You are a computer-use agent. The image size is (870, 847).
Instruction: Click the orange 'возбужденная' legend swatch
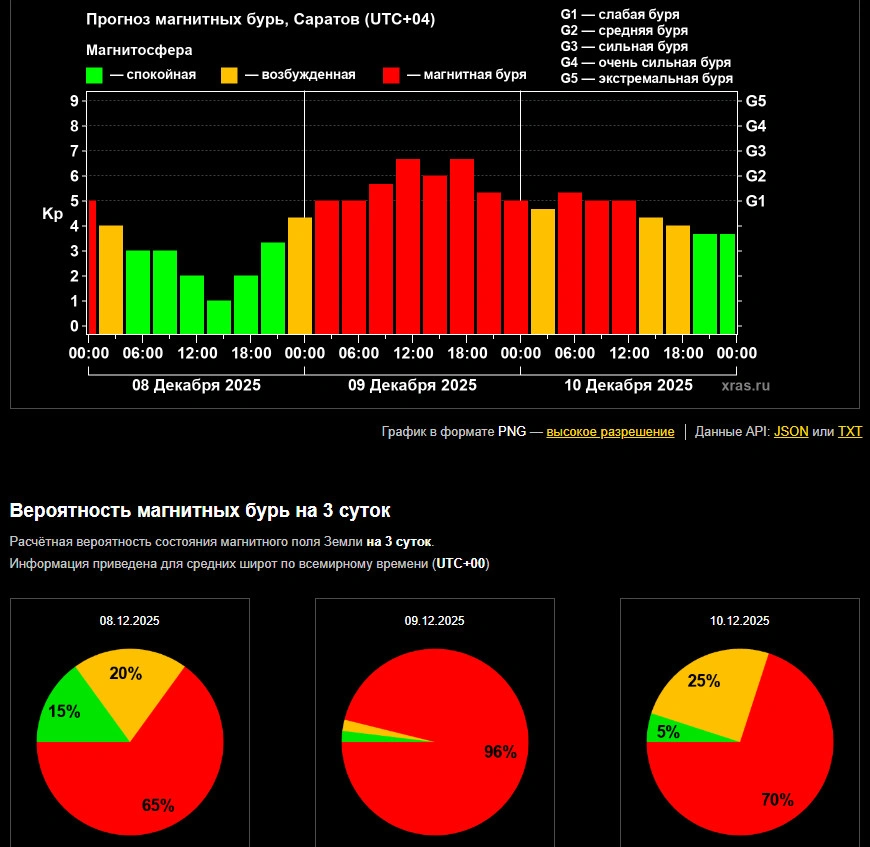(x=229, y=75)
